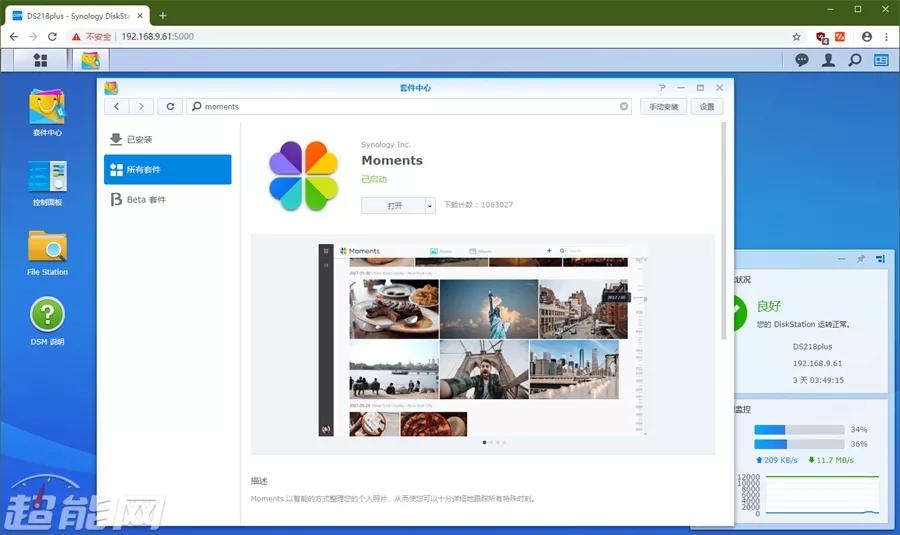
Task: Click 209 KB/s upload speed
Action: pyautogui.click(x=777, y=460)
